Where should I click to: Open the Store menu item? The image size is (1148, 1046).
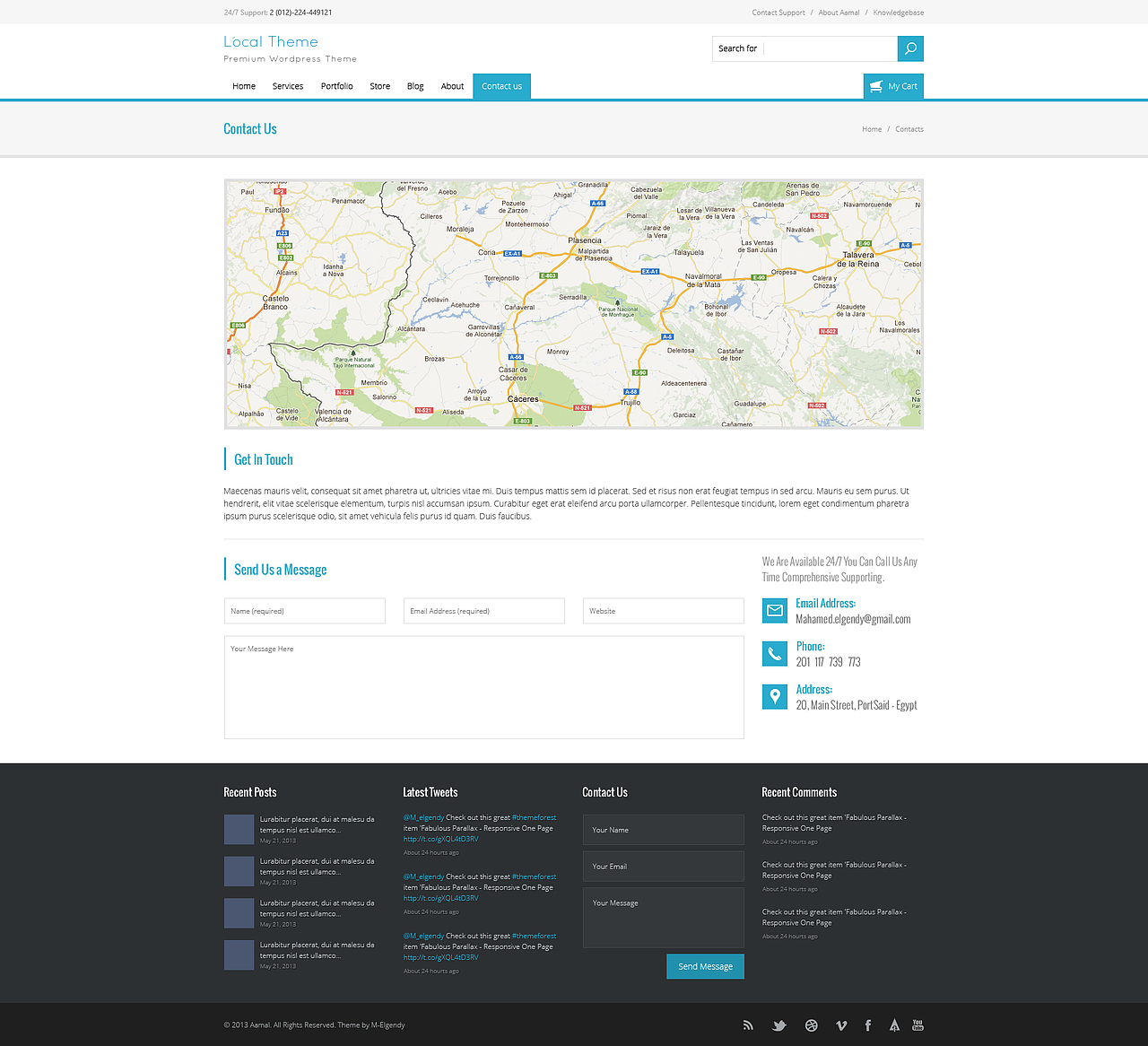point(380,86)
